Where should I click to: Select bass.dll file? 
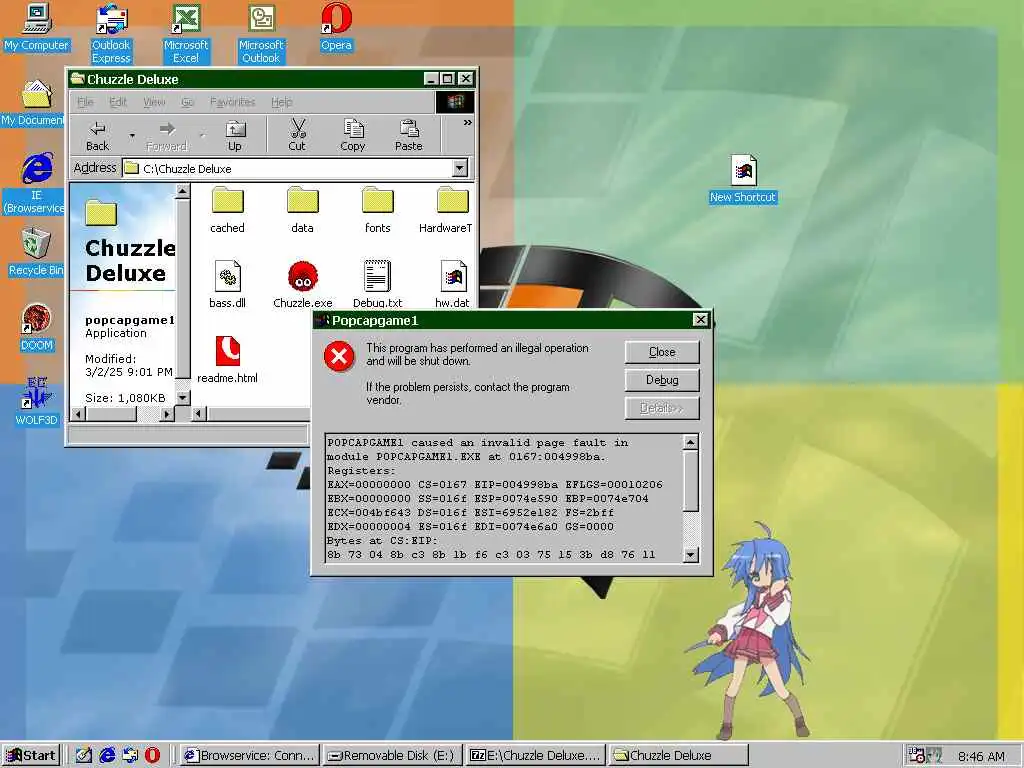click(x=227, y=285)
